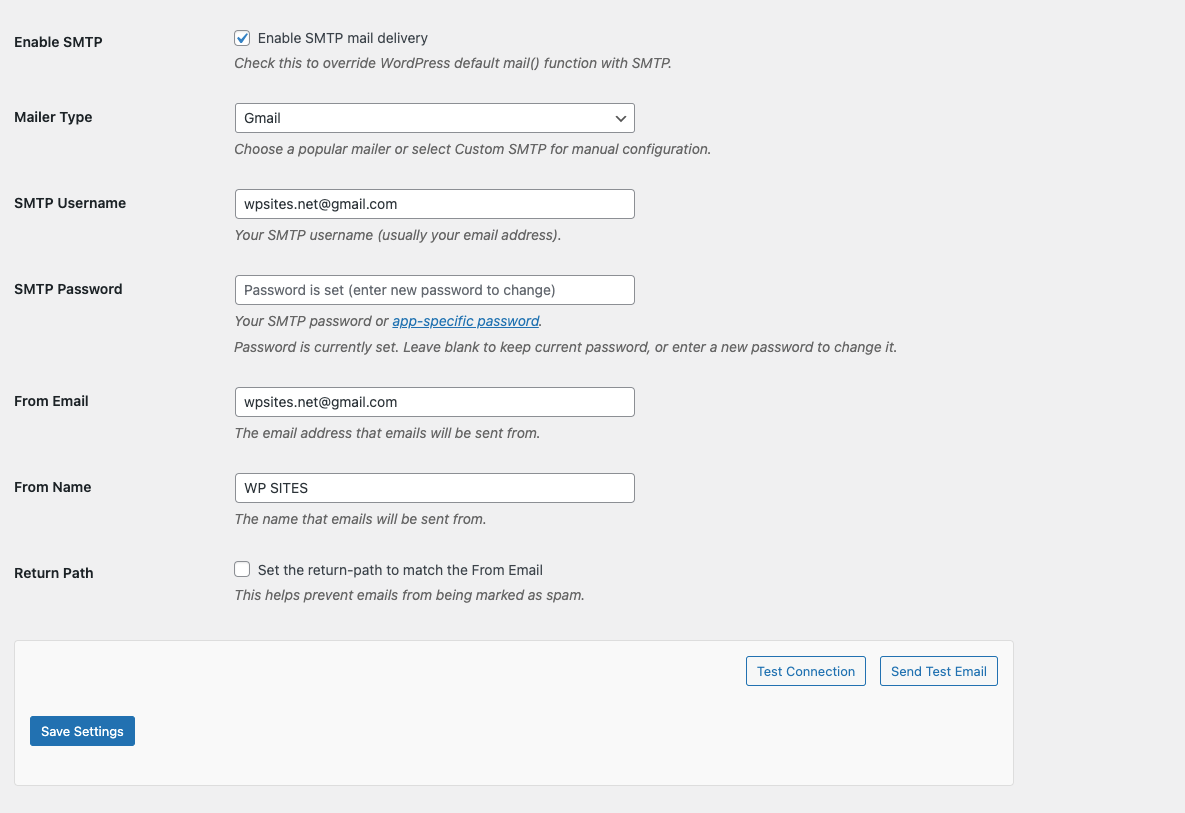Click the bold SMTP Username row label
The image size is (1185, 813).
(70, 203)
